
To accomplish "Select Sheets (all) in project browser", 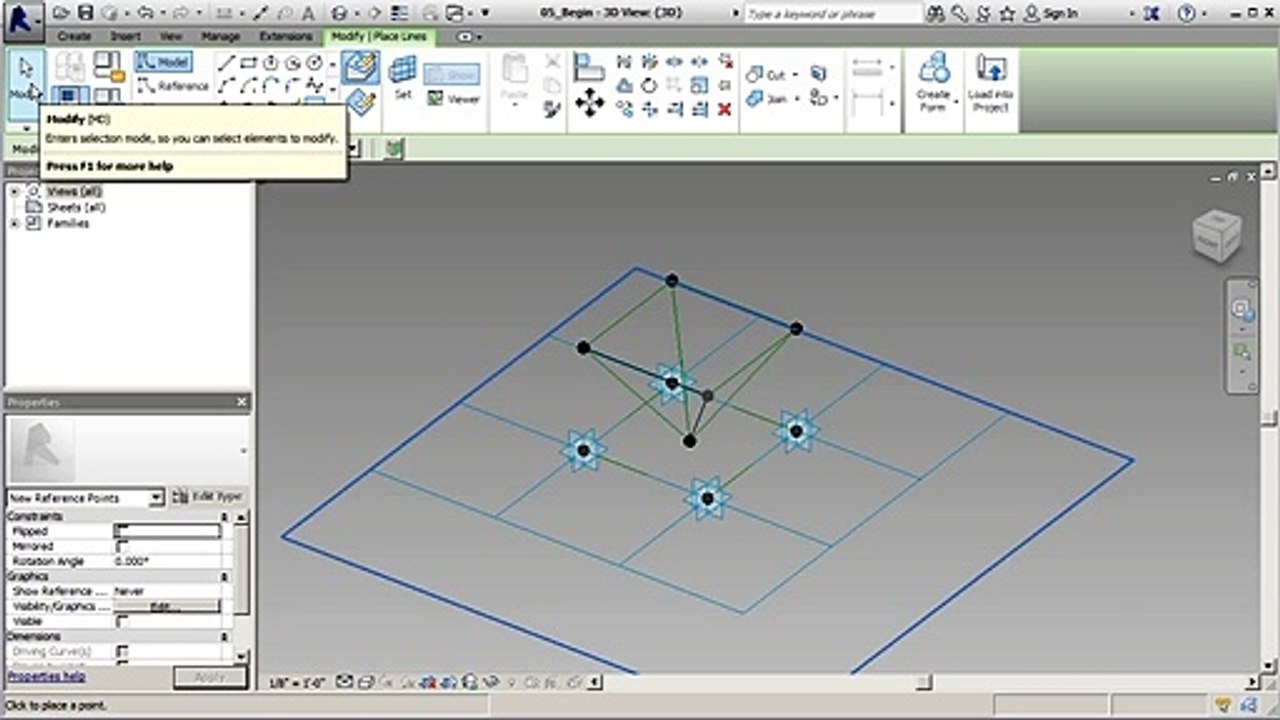I will 76,207.
